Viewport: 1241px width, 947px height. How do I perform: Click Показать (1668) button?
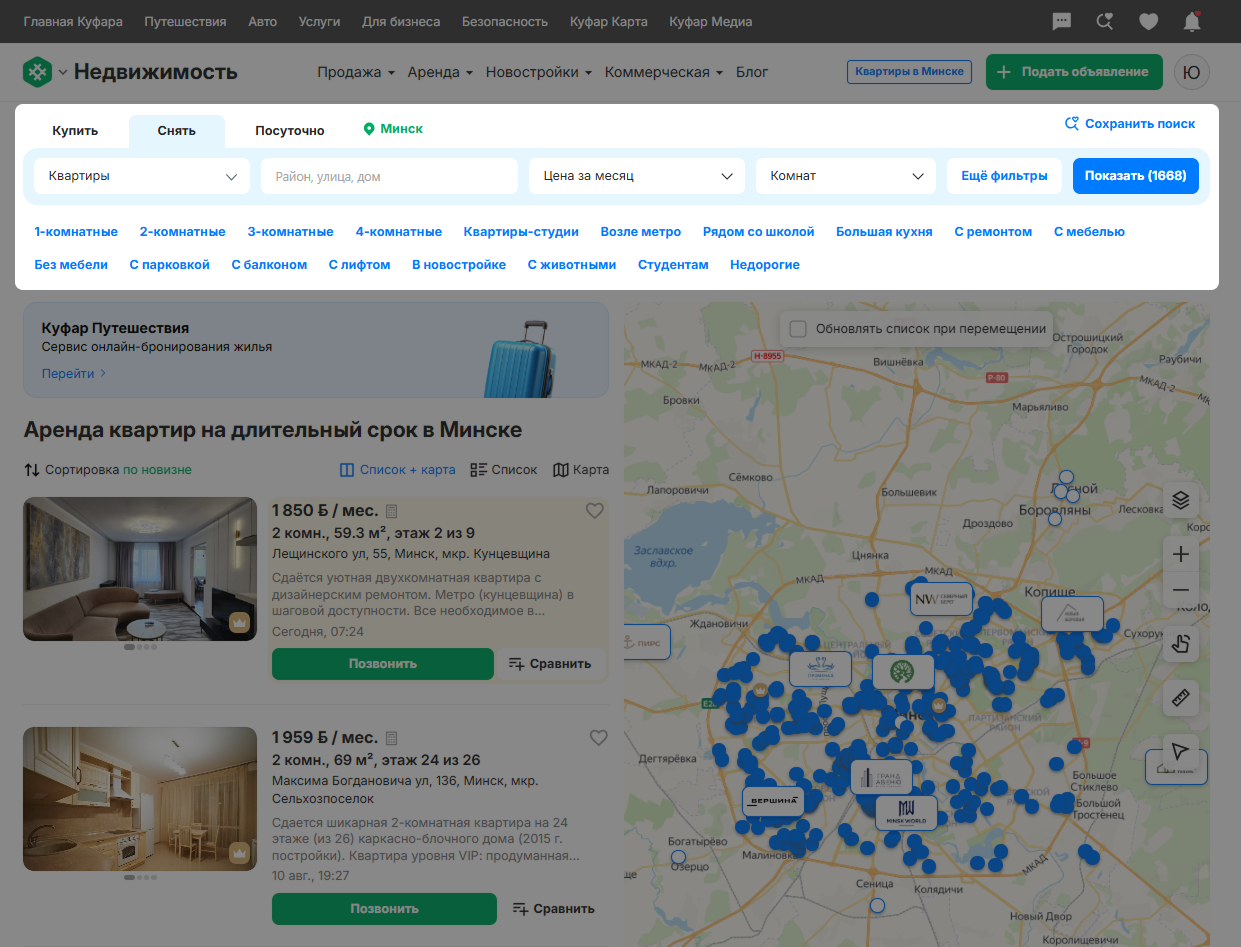point(1135,176)
